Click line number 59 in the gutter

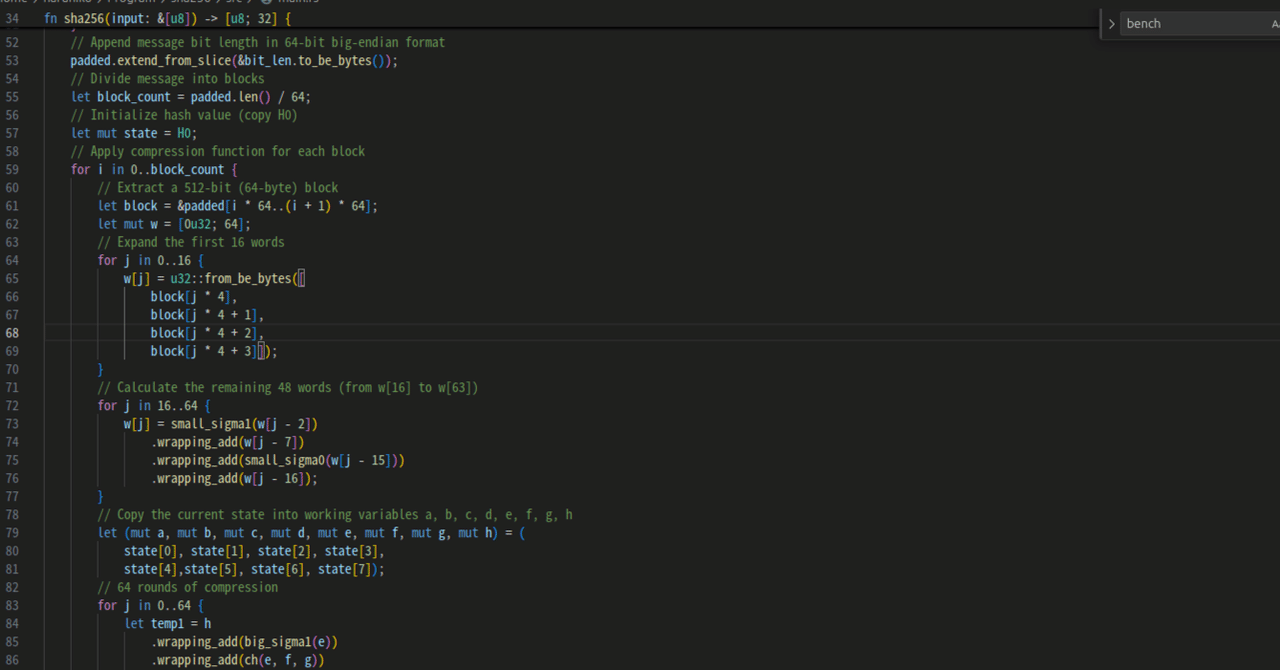[x=12, y=169]
